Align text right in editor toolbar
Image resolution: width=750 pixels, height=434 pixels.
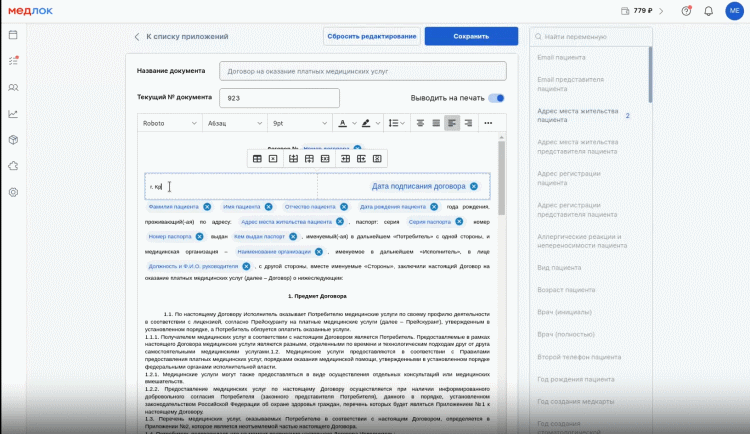[468, 123]
